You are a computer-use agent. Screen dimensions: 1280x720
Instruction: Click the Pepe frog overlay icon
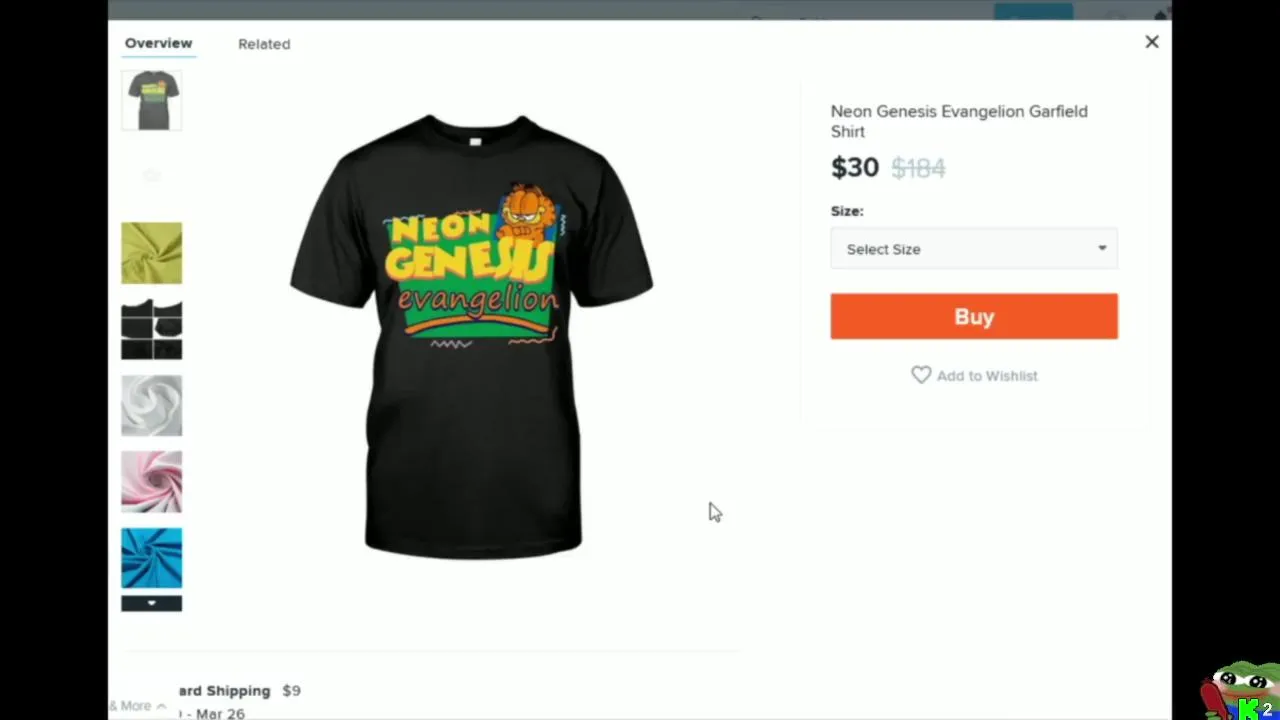click(1240, 690)
